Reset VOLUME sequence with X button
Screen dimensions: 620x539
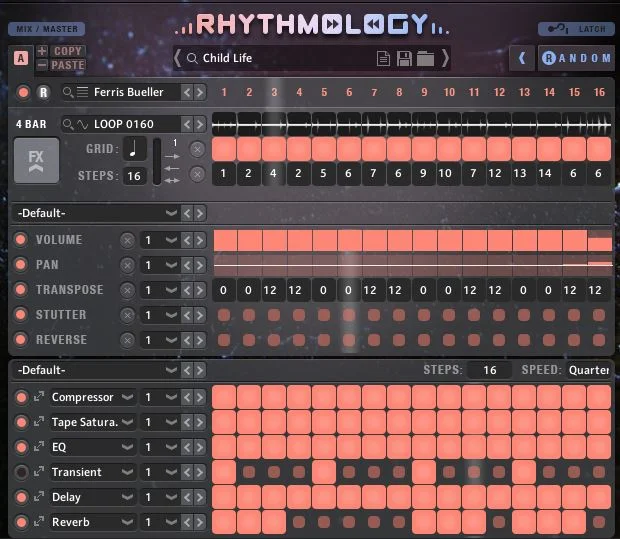click(x=127, y=240)
